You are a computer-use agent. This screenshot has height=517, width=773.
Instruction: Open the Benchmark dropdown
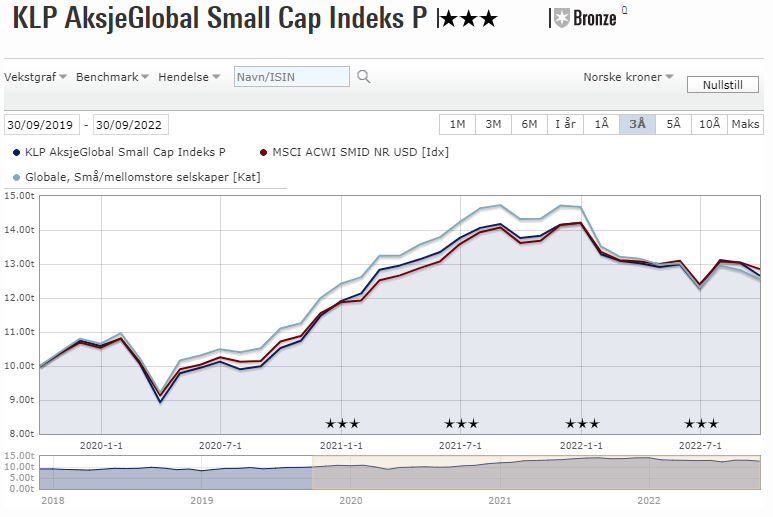(112, 77)
